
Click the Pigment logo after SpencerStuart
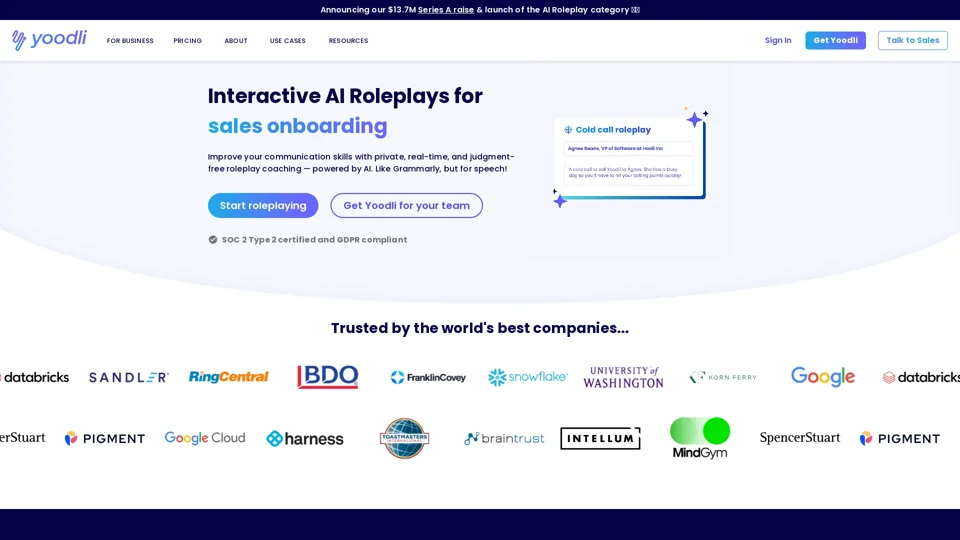pos(899,438)
